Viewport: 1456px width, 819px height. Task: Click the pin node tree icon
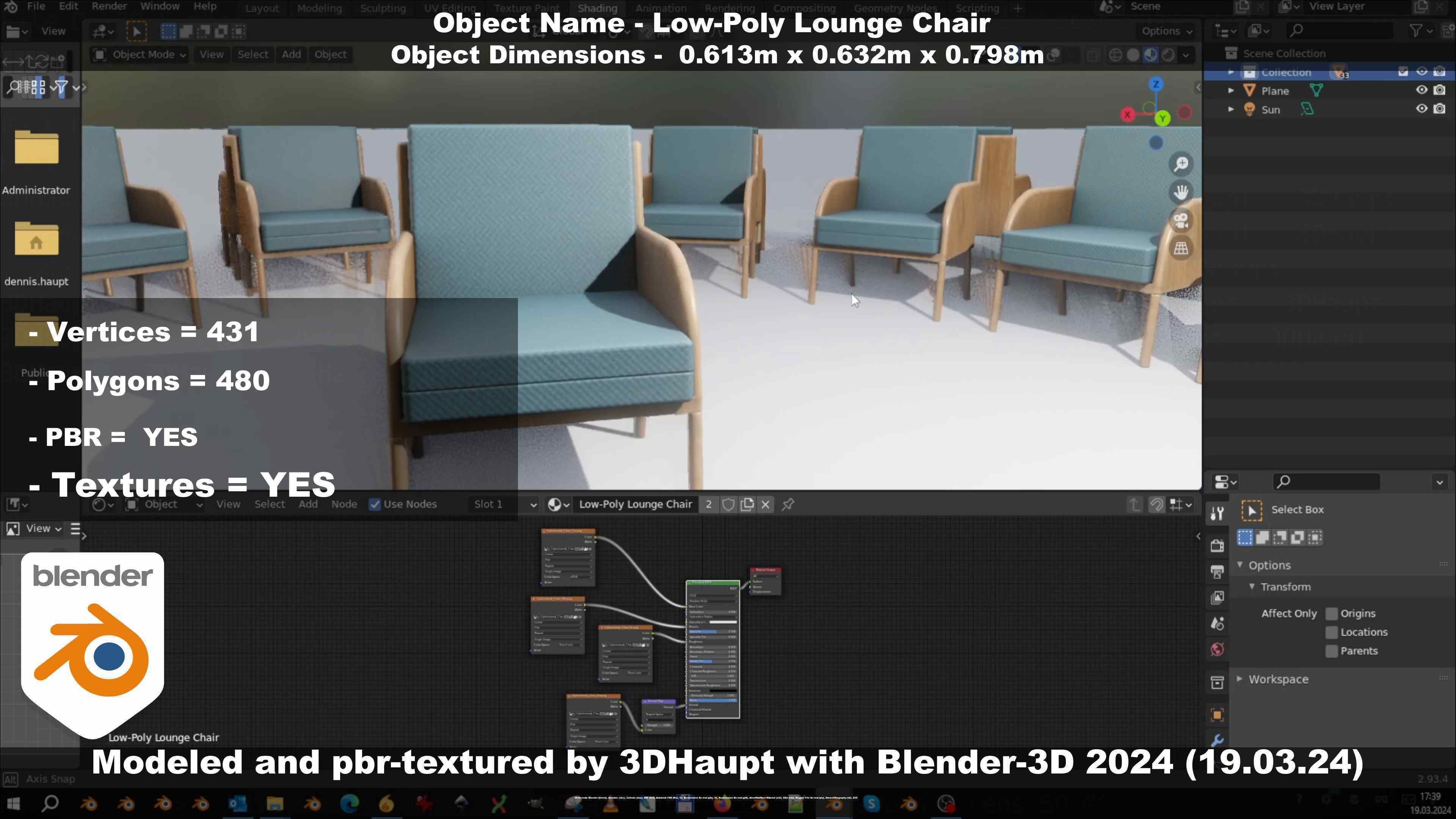(x=788, y=504)
